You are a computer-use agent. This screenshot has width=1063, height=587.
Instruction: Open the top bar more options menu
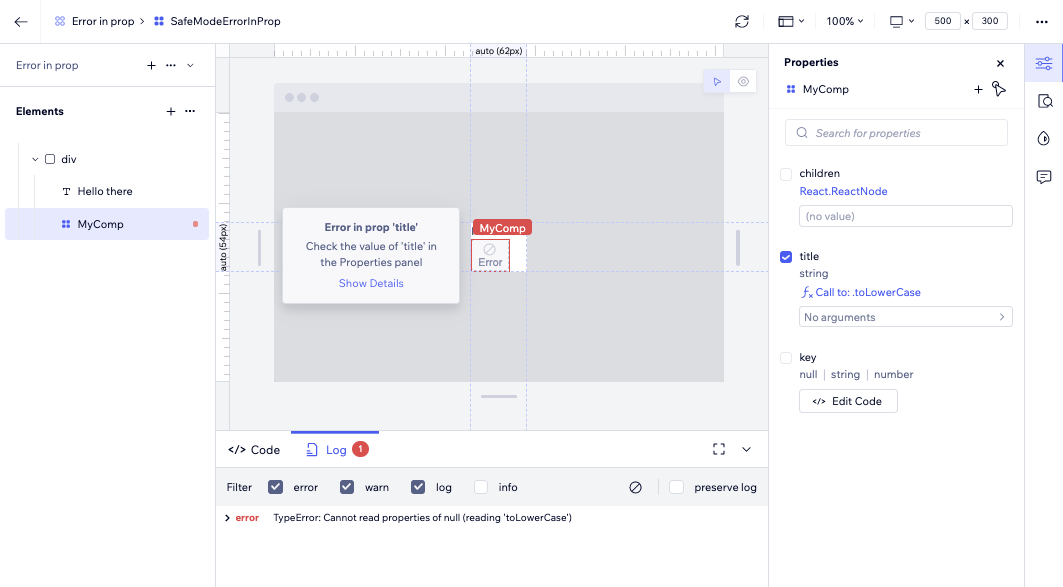(1042, 22)
